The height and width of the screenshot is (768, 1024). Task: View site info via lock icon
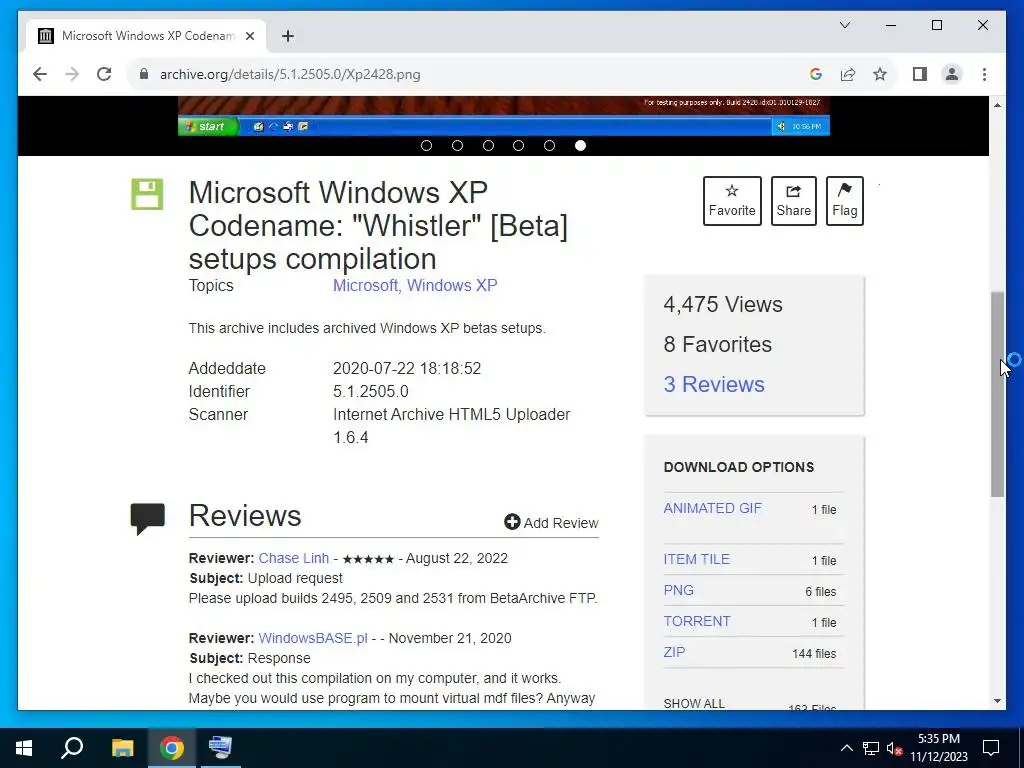tap(144, 74)
